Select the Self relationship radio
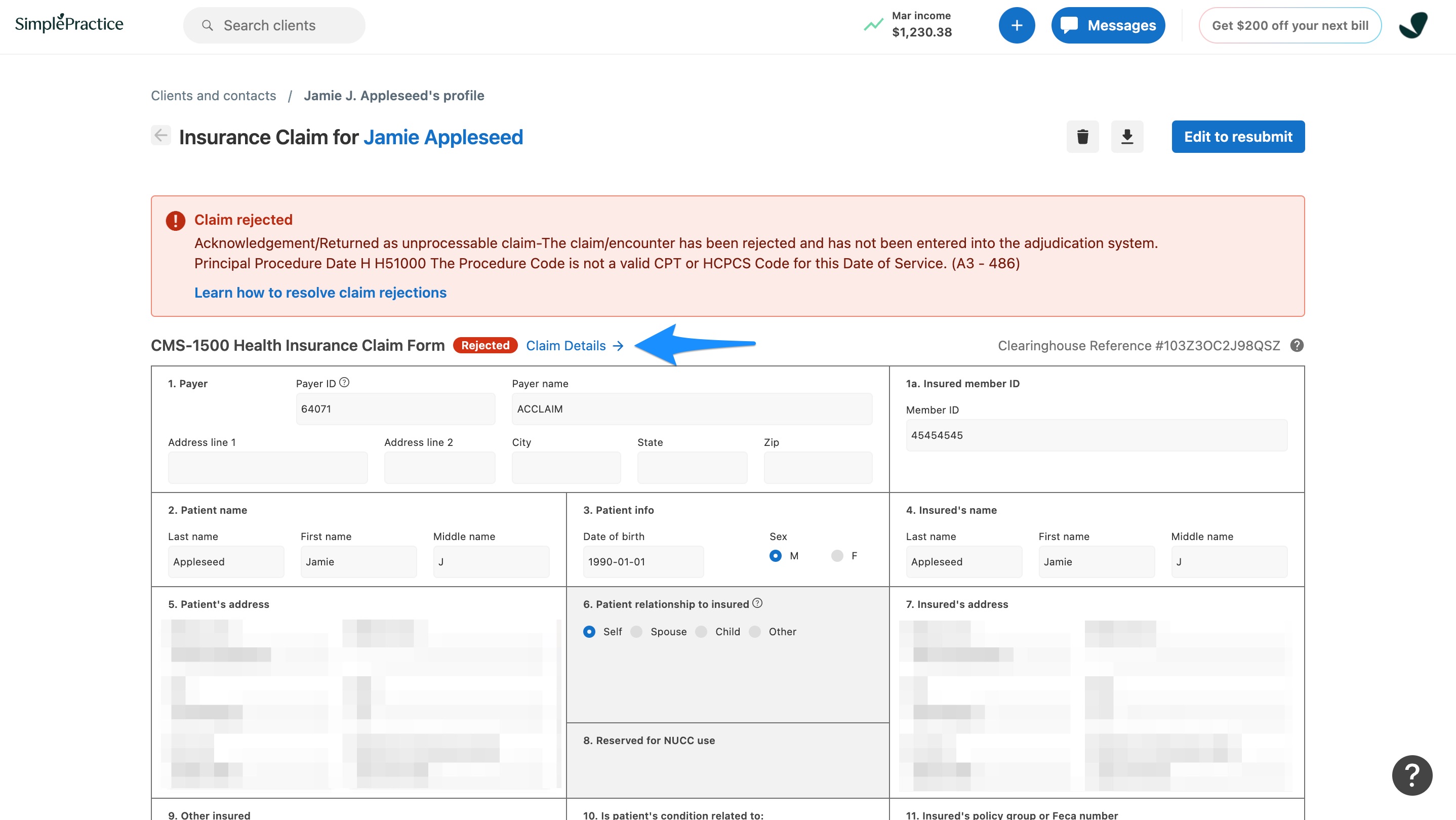The width and height of the screenshot is (1456, 820). coord(589,631)
